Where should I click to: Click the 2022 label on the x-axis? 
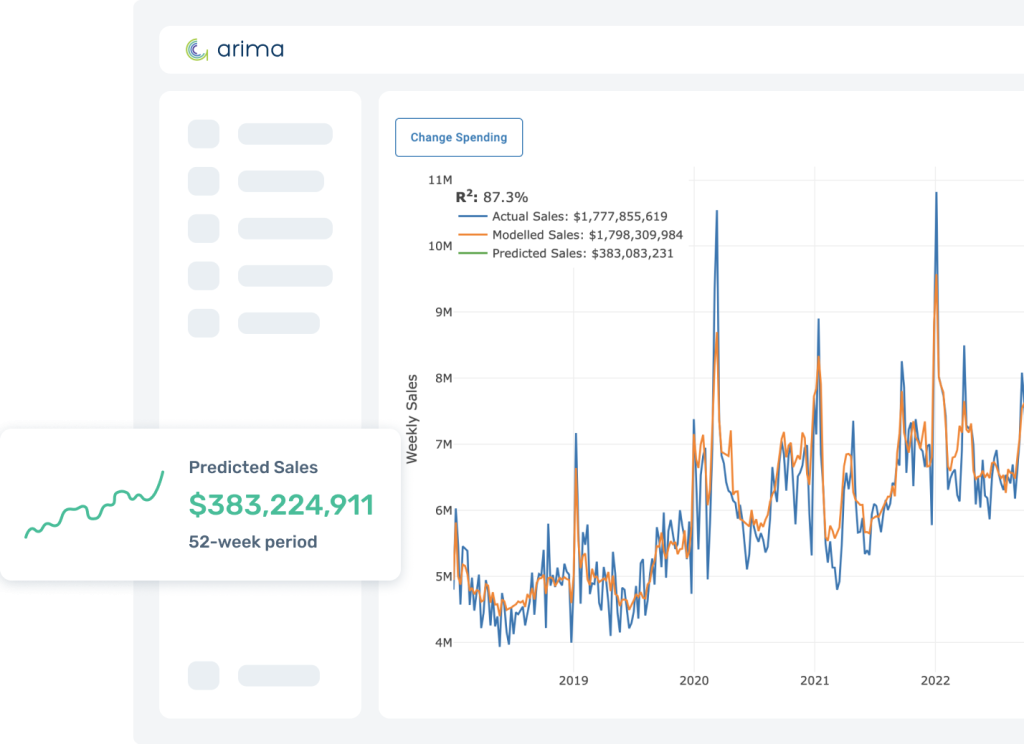coord(935,680)
